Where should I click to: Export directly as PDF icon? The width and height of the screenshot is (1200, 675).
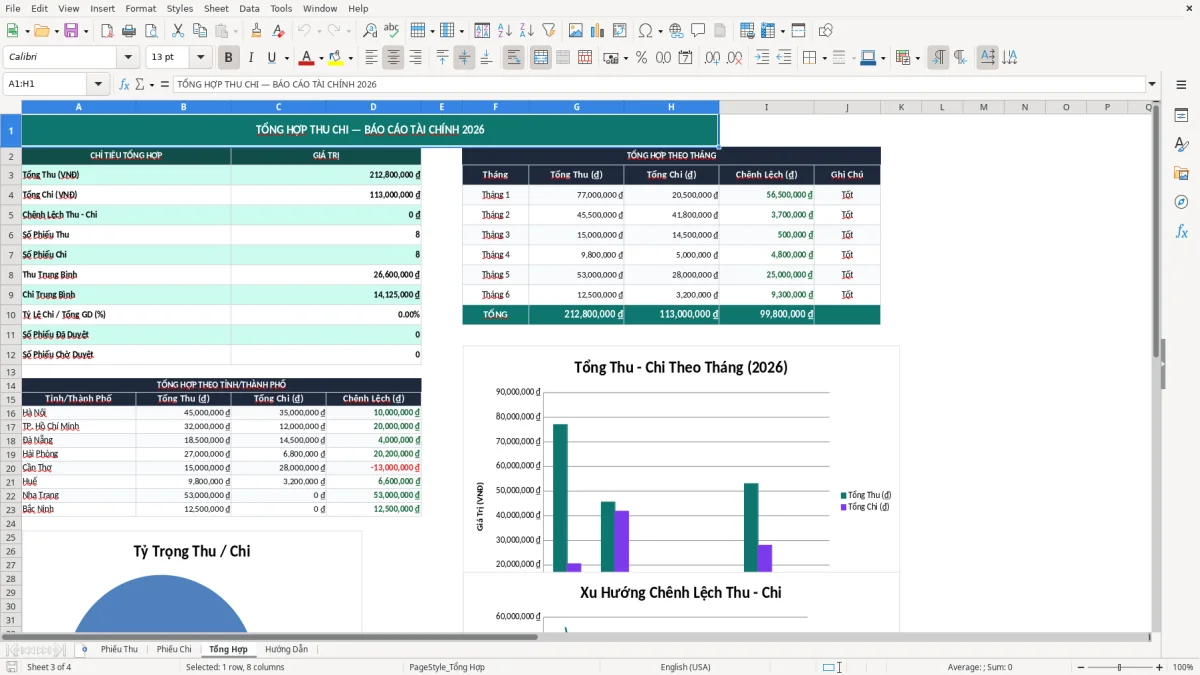point(108,31)
